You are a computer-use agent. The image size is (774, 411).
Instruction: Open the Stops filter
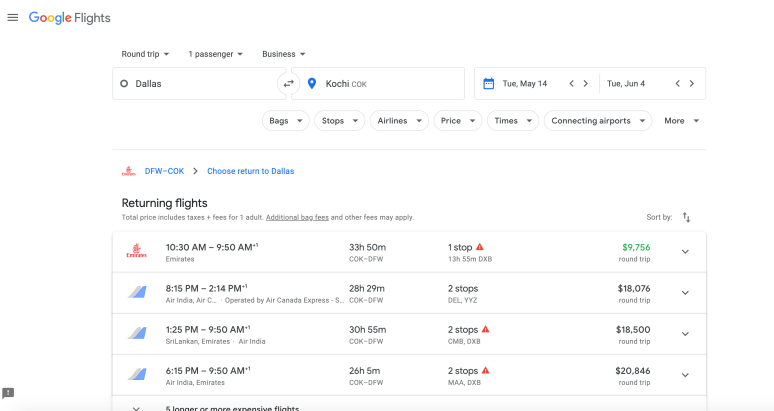[340, 121]
